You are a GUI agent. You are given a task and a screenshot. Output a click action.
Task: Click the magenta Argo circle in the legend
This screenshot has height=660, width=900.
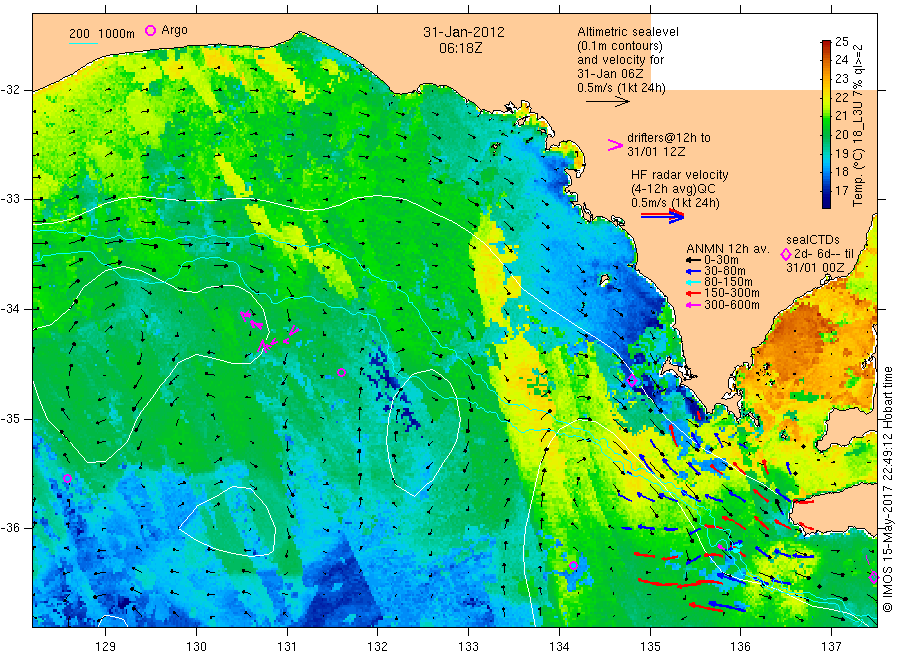tap(150, 30)
